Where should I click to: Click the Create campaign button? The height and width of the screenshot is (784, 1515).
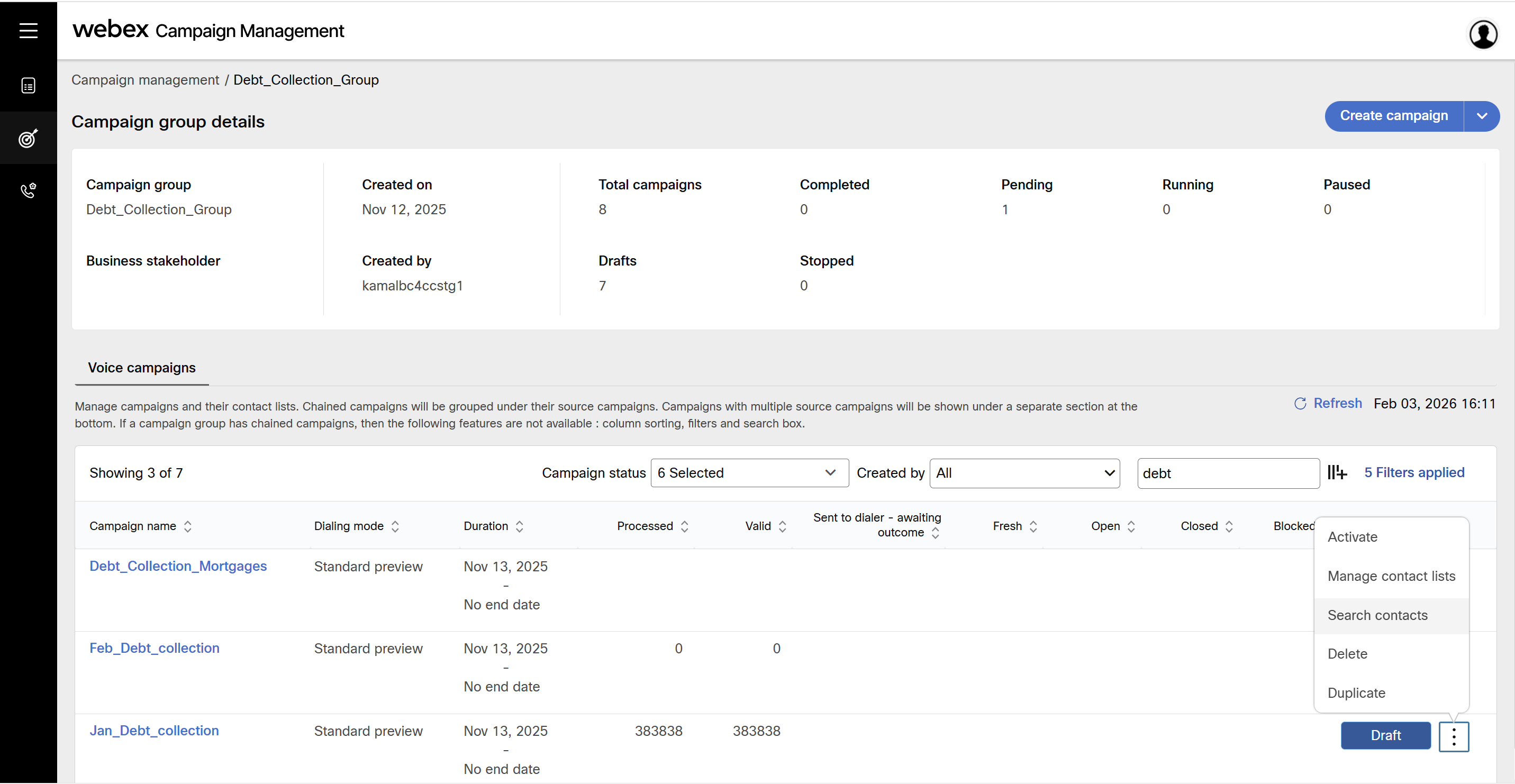tap(1393, 116)
